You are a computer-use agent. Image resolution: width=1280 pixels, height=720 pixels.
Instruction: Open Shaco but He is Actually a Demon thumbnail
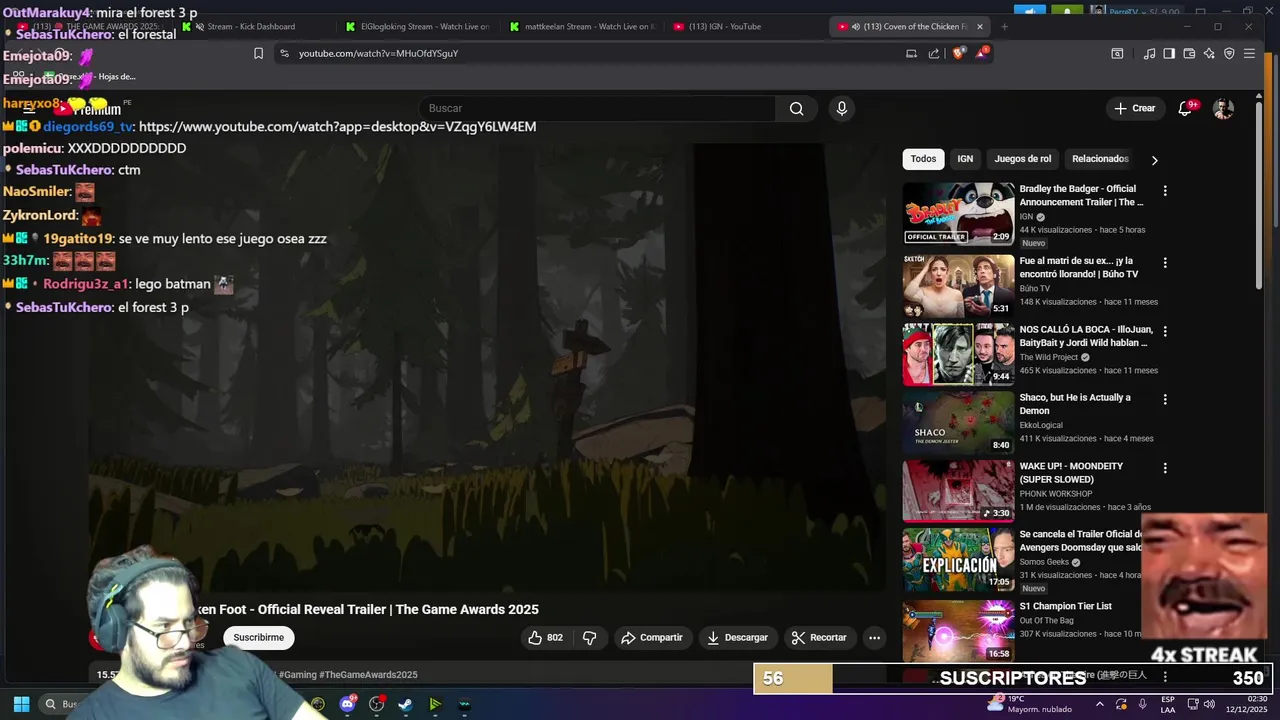(x=958, y=422)
